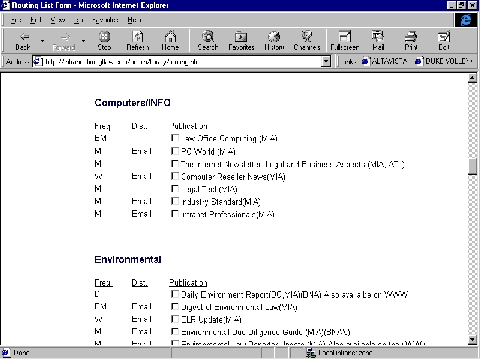Open the Edit menu
The width and height of the screenshot is (480, 360).
(35, 20)
